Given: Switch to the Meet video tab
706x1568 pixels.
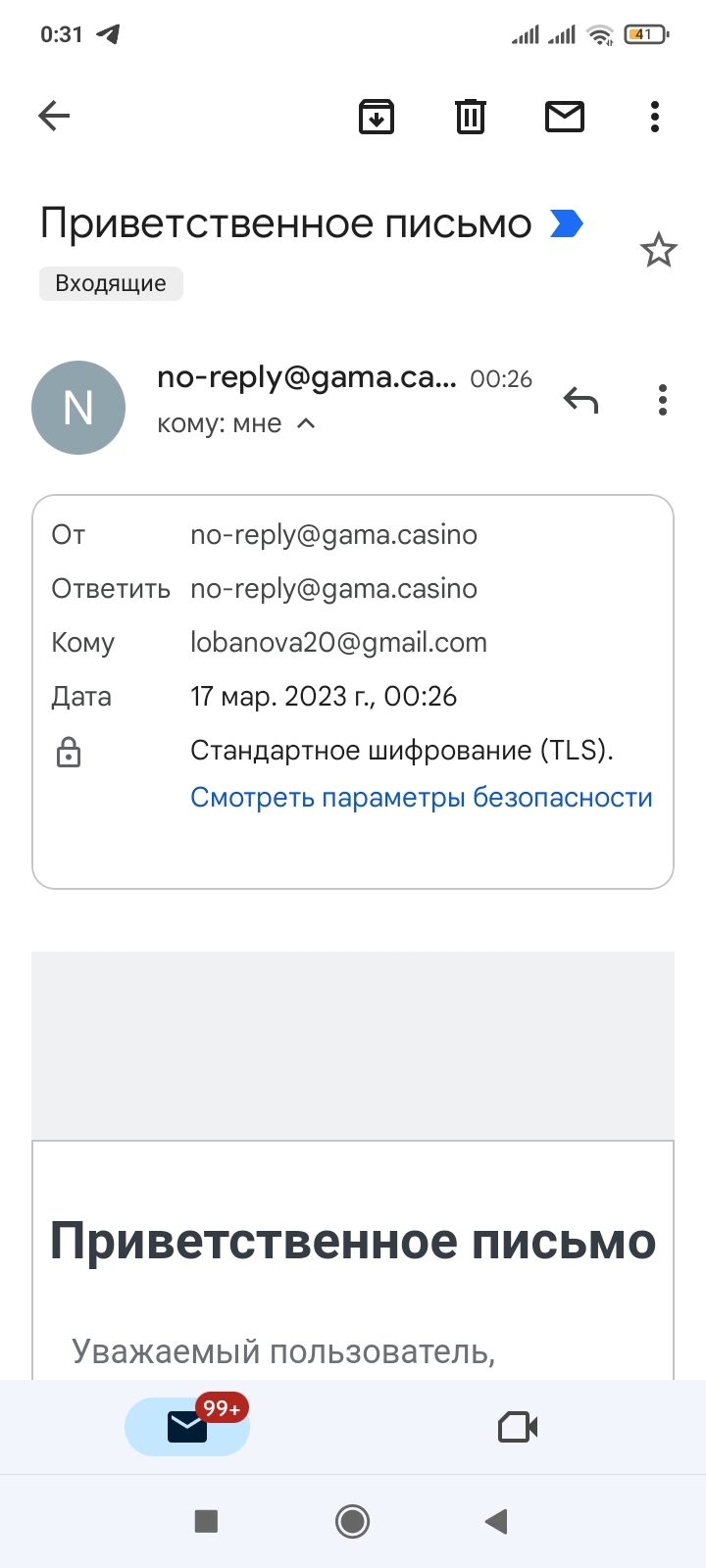Looking at the screenshot, I should pyautogui.click(x=518, y=1427).
